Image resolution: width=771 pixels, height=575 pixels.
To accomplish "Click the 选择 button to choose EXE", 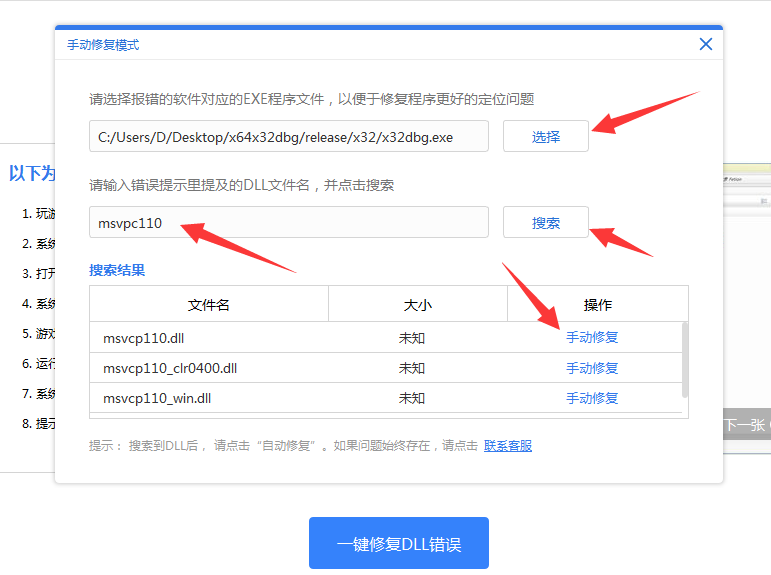I will coord(546,136).
